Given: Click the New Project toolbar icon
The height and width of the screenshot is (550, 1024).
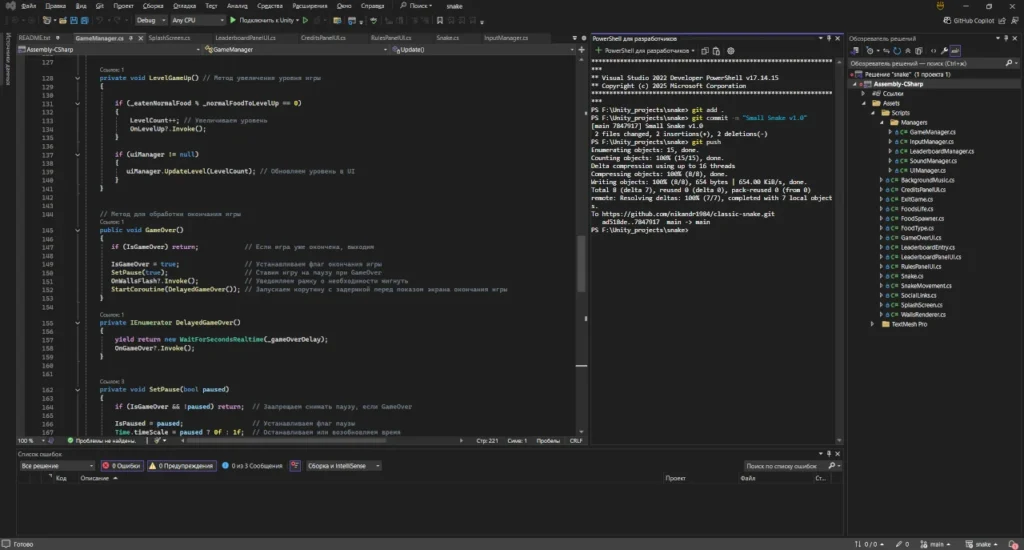Looking at the screenshot, I should (x=46, y=20).
